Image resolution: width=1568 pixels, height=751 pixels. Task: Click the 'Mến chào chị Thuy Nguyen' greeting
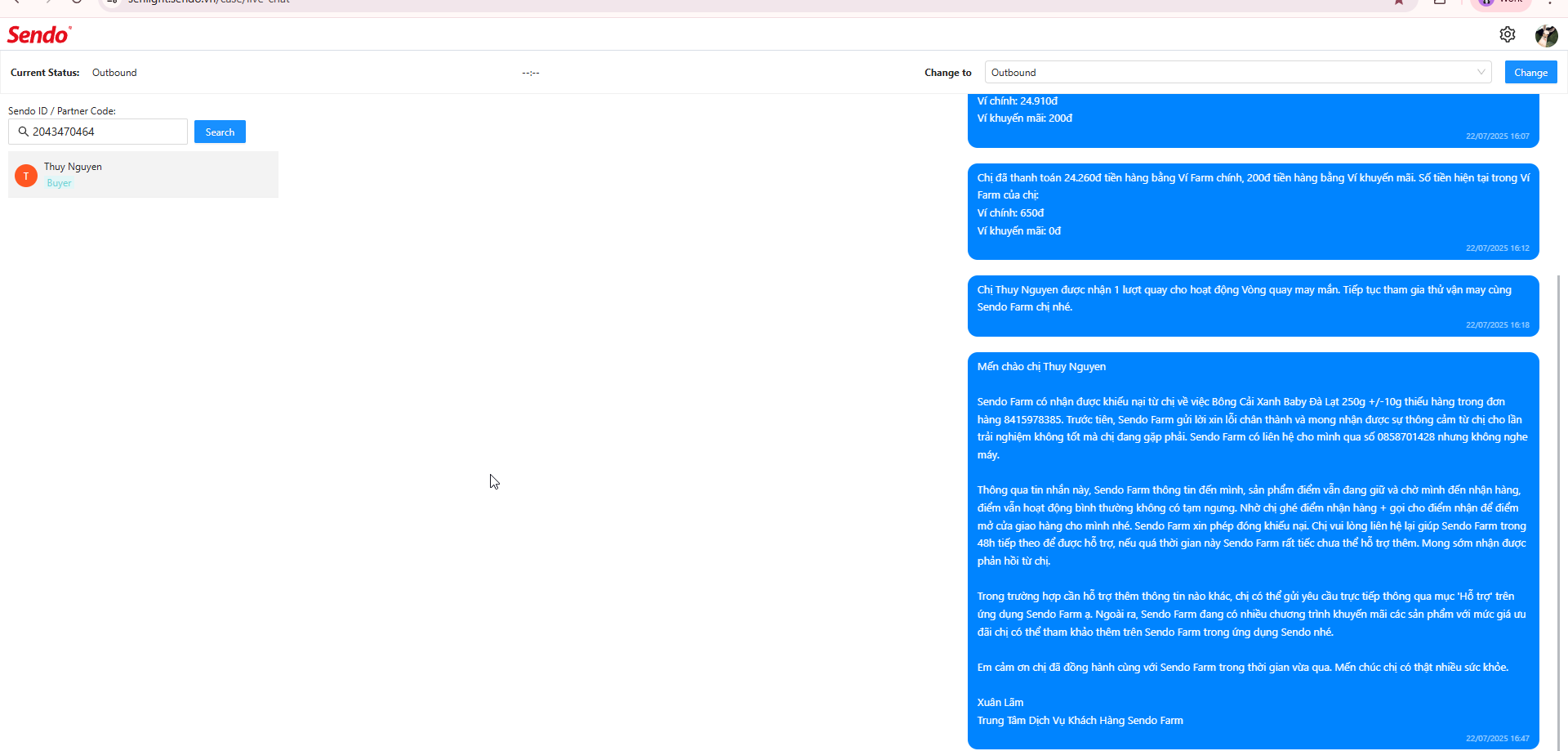[x=1041, y=367]
